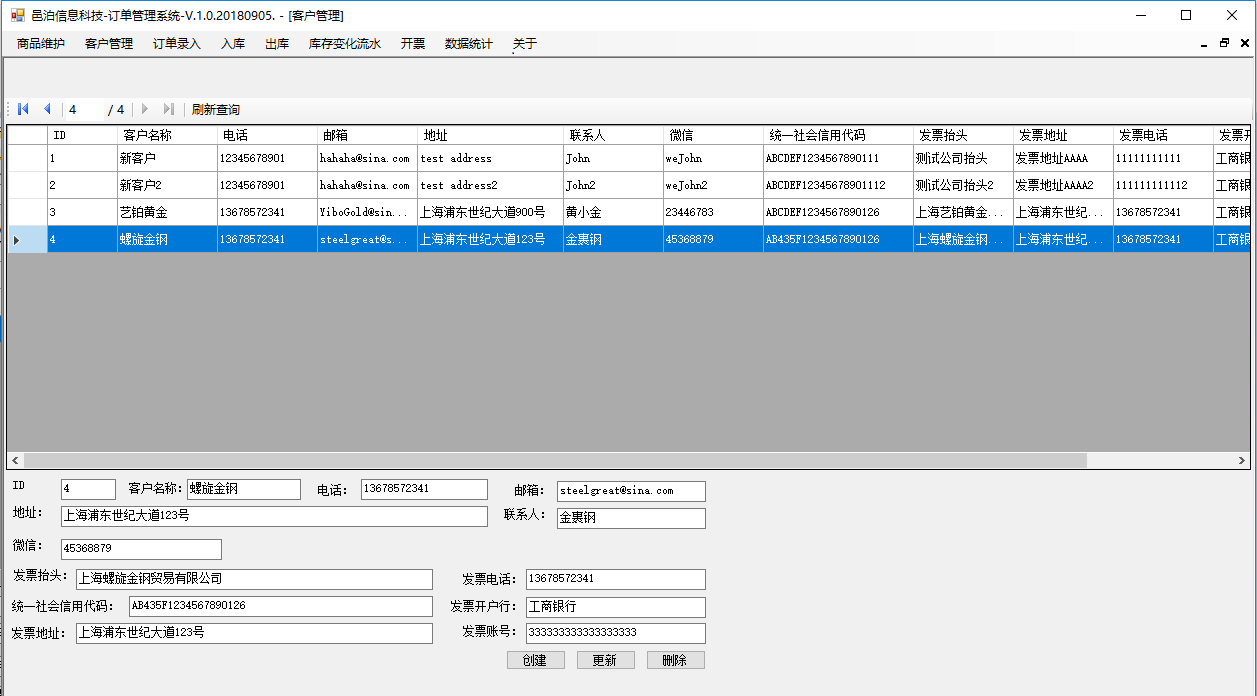Click cell 测试公司抬头 in first row
Screen dimensions: 1257x696
pyautogui.click(x=963, y=159)
